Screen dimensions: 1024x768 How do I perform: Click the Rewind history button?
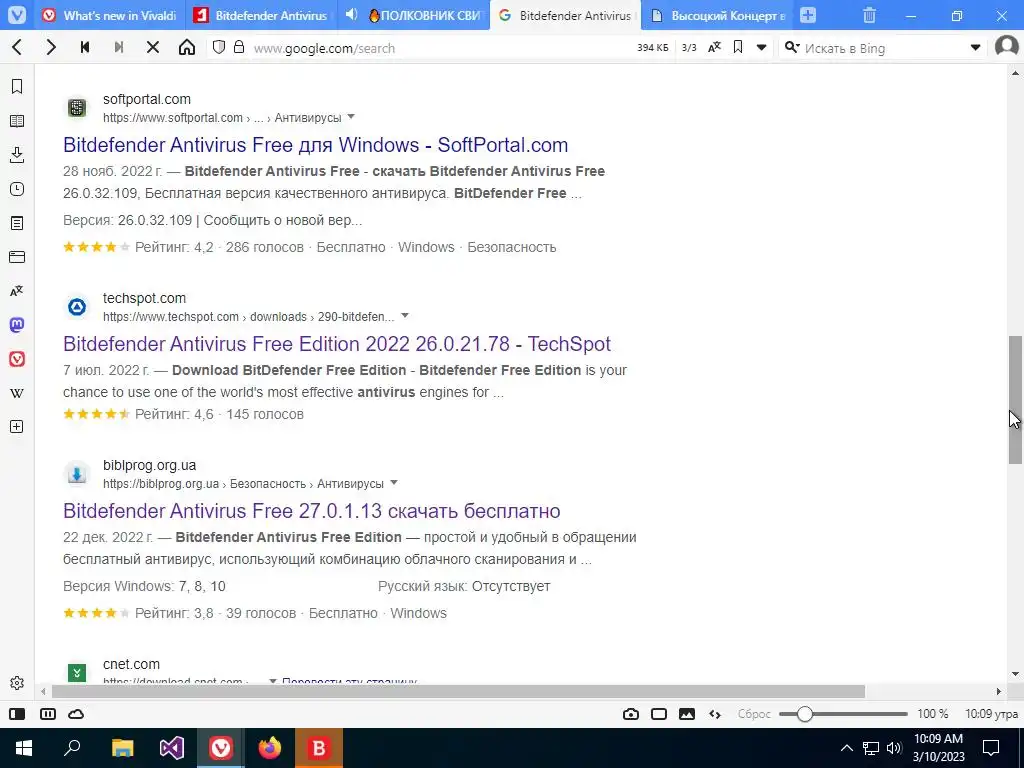pyautogui.click(x=85, y=47)
